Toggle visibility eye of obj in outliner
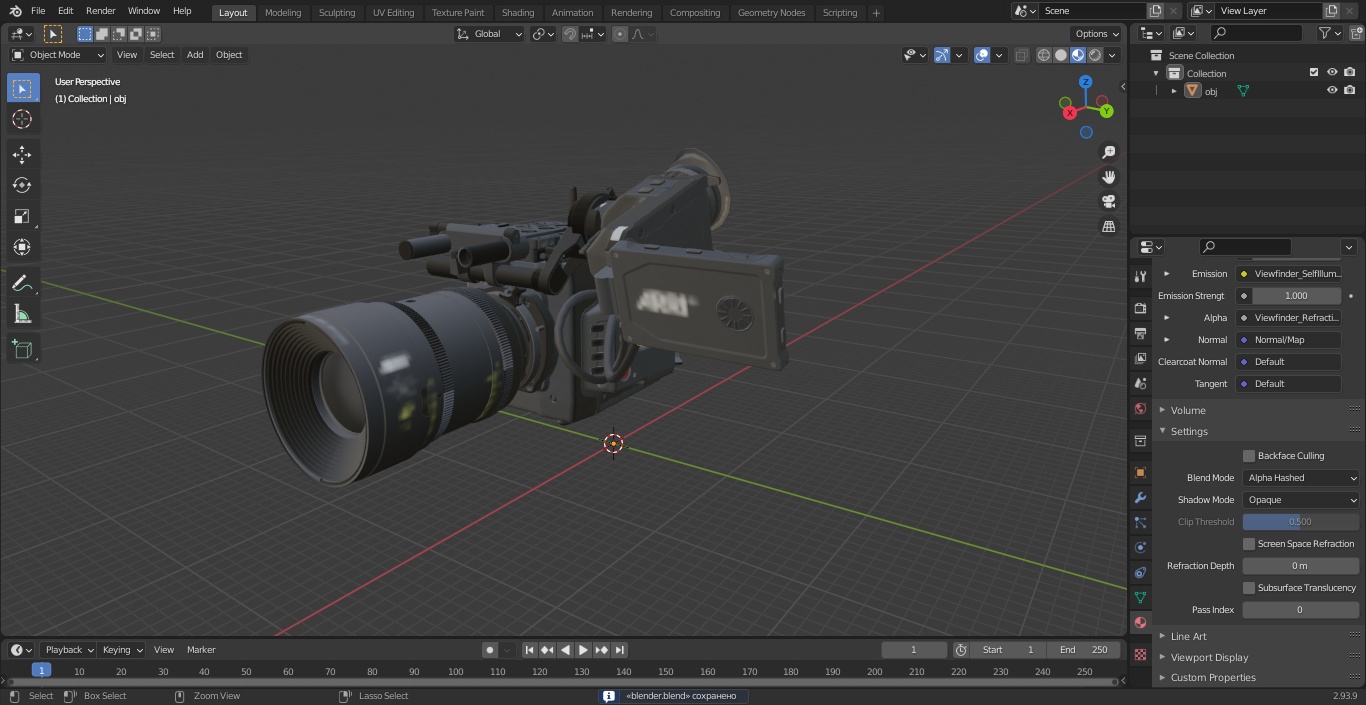The image size is (1366, 705). point(1332,90)
